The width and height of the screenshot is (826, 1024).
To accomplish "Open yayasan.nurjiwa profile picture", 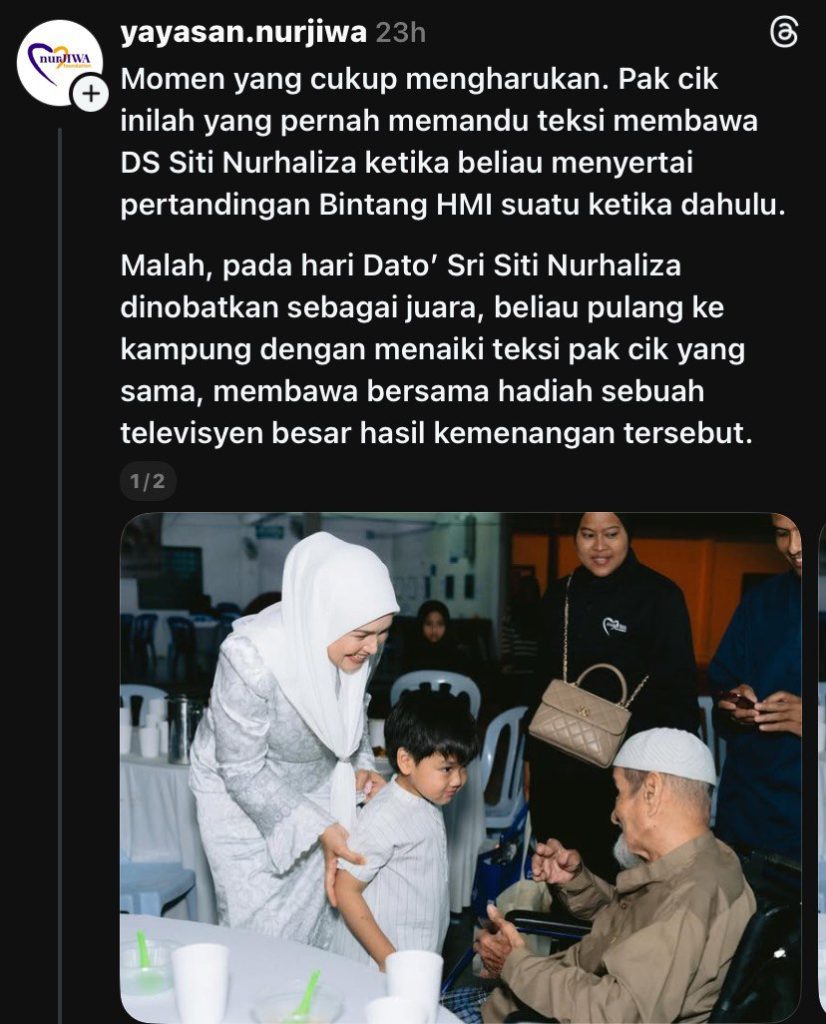I will click(59, 63).
